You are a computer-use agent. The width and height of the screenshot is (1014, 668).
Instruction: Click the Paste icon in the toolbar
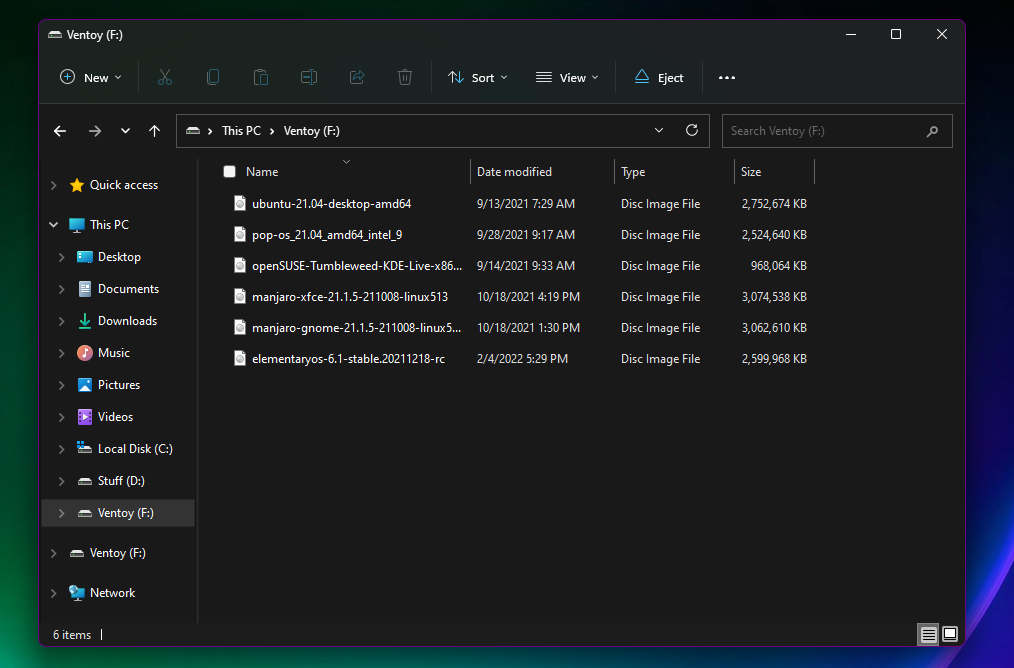[260, 77]
